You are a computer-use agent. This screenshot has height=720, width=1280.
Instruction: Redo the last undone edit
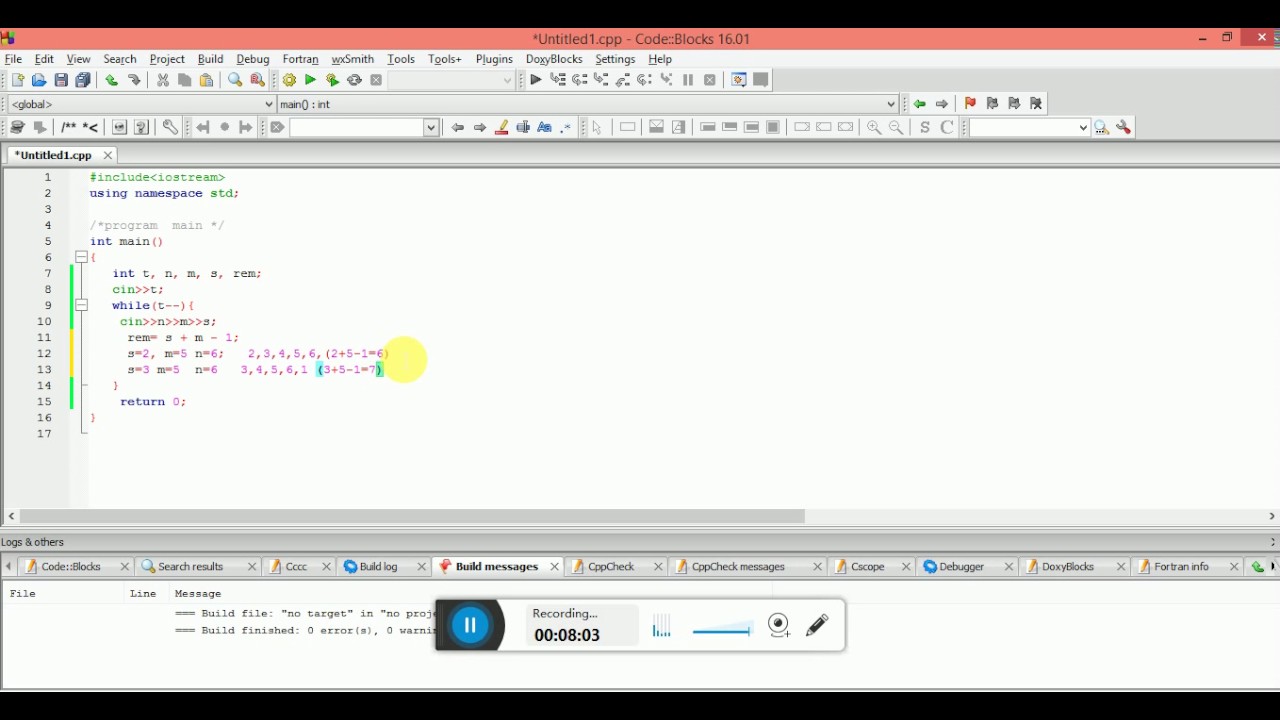click(133, 80)
